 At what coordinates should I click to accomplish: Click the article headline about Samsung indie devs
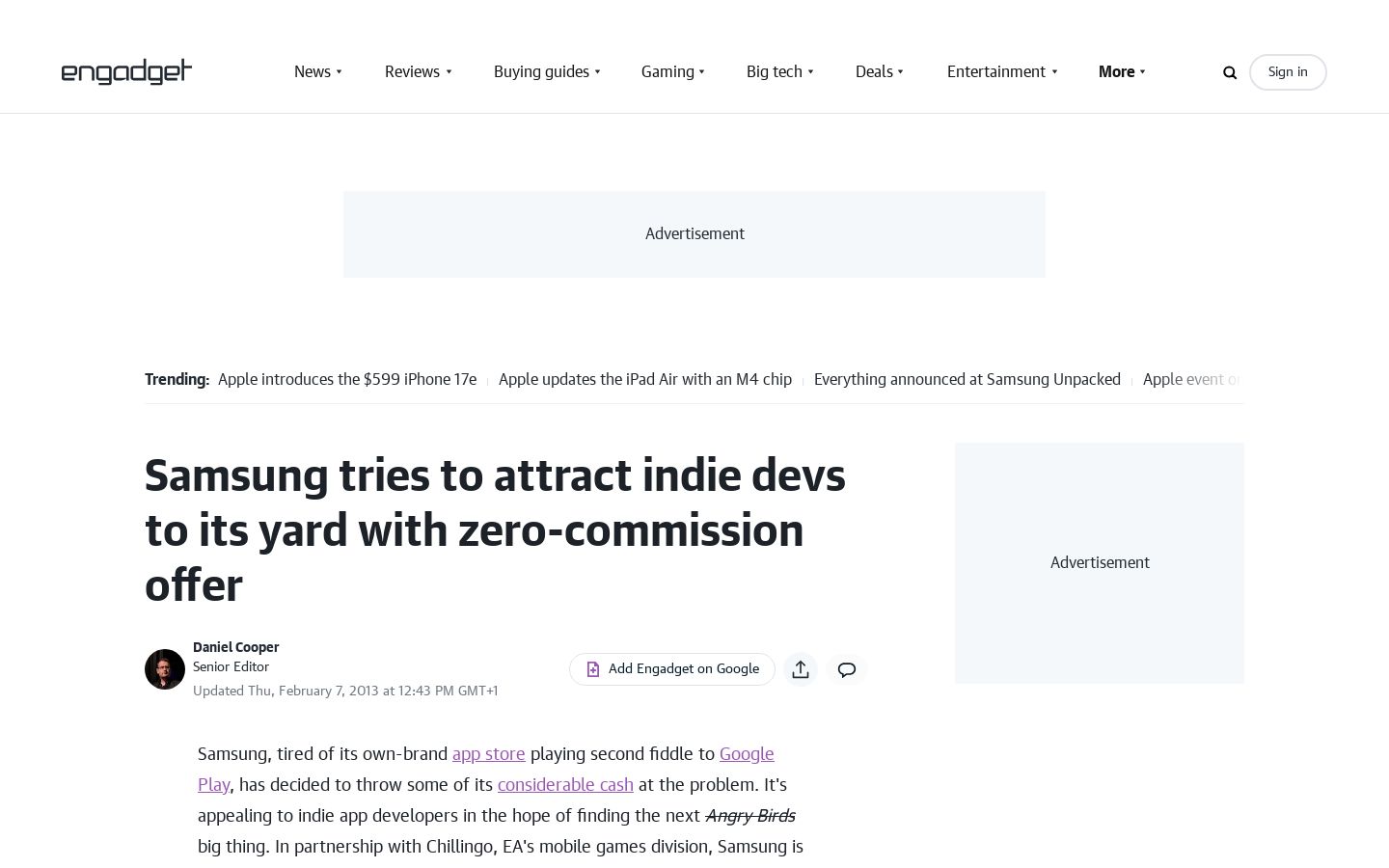click(495, 530)
